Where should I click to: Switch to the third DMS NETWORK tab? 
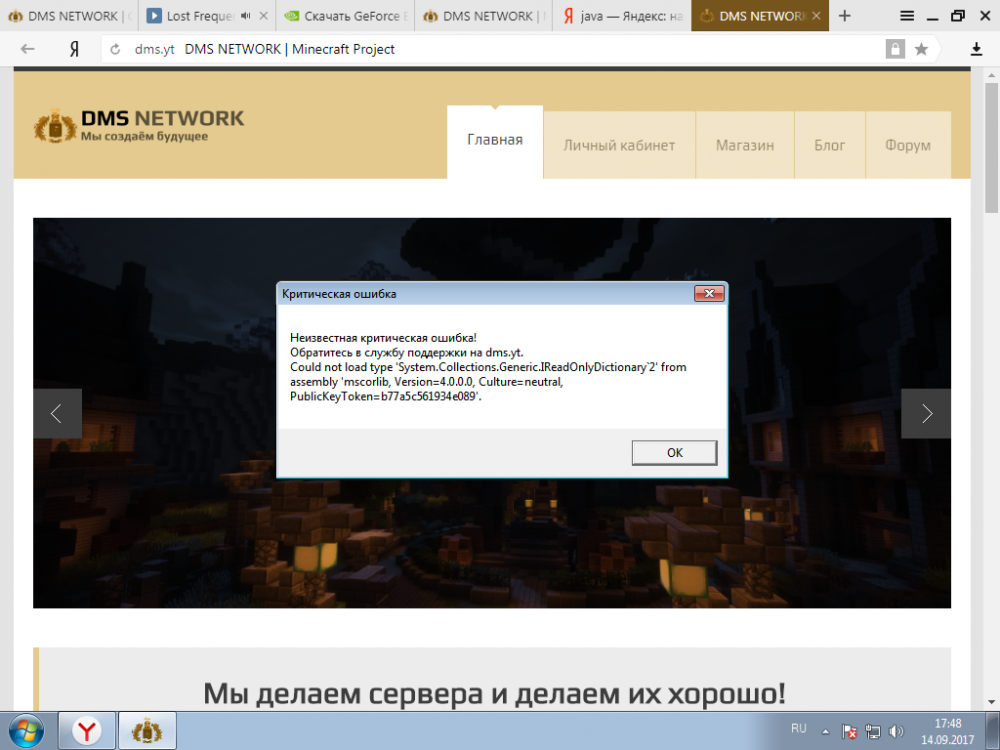pos(483,16)
